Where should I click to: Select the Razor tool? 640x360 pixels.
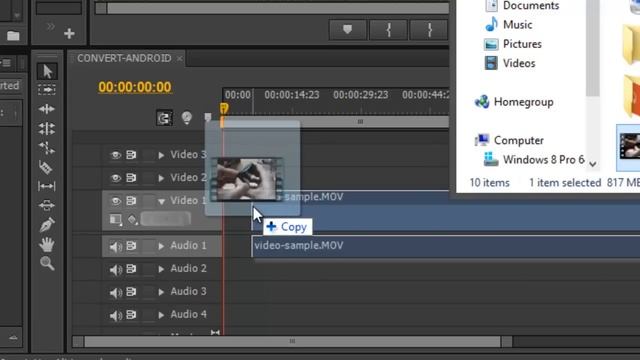[x=46, y=167]
